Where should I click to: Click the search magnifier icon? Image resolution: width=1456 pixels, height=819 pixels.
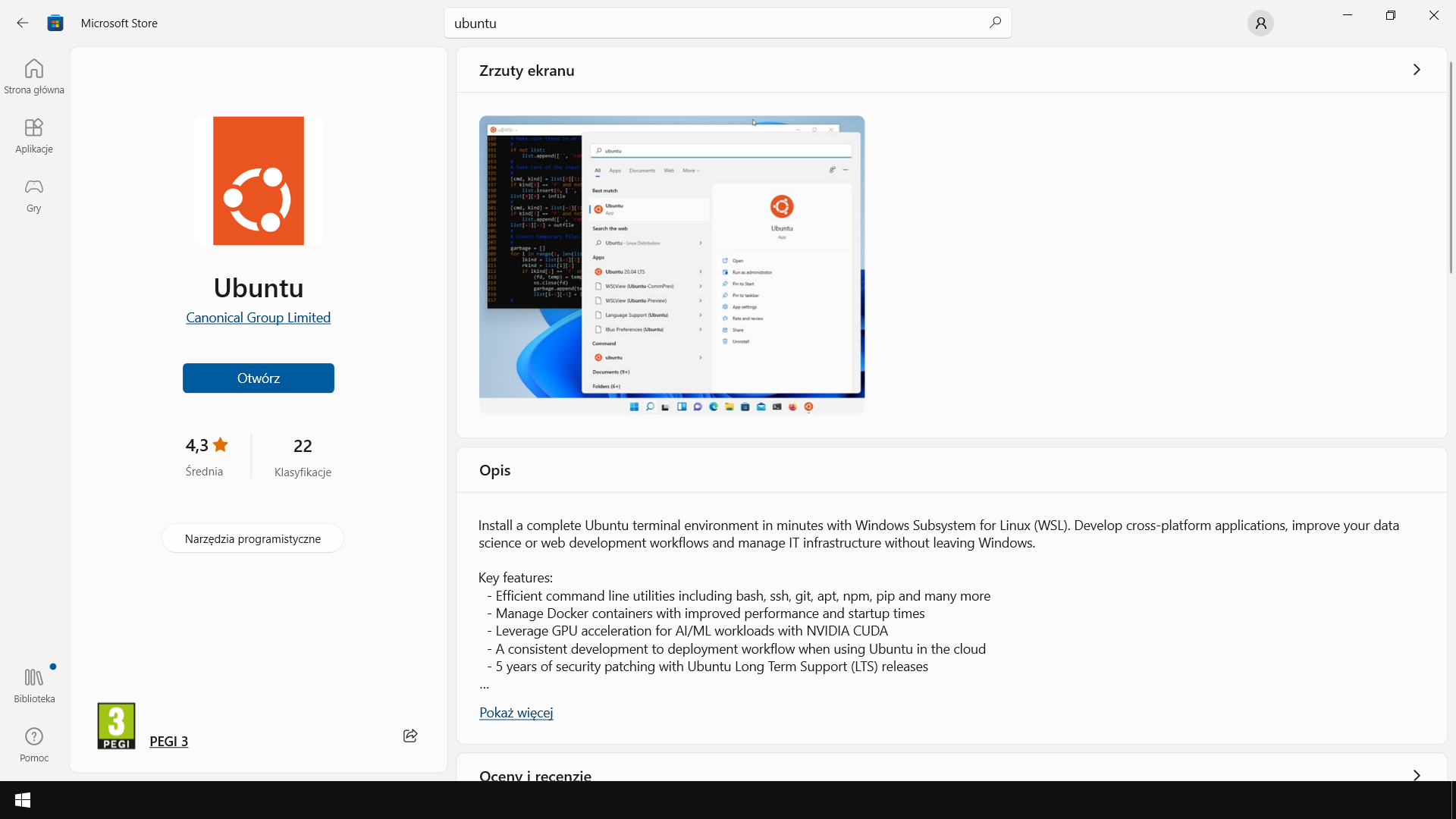pos(995,23)
